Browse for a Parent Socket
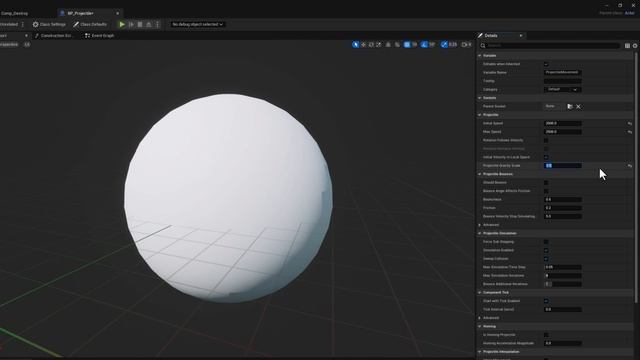This screenshot has height=360, width=640. tap(570, 107)
